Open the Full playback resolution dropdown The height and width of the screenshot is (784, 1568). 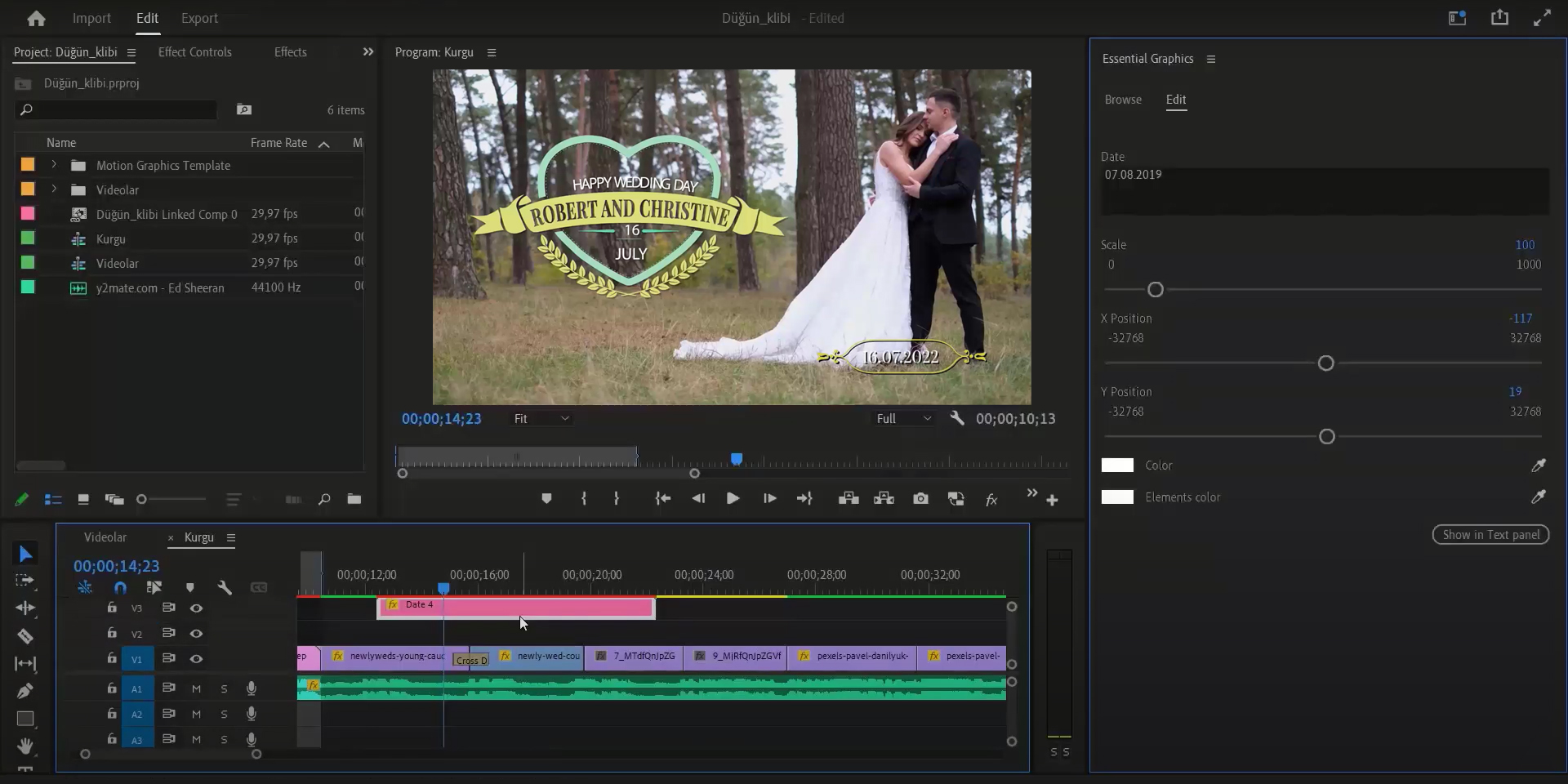point(903,418)
